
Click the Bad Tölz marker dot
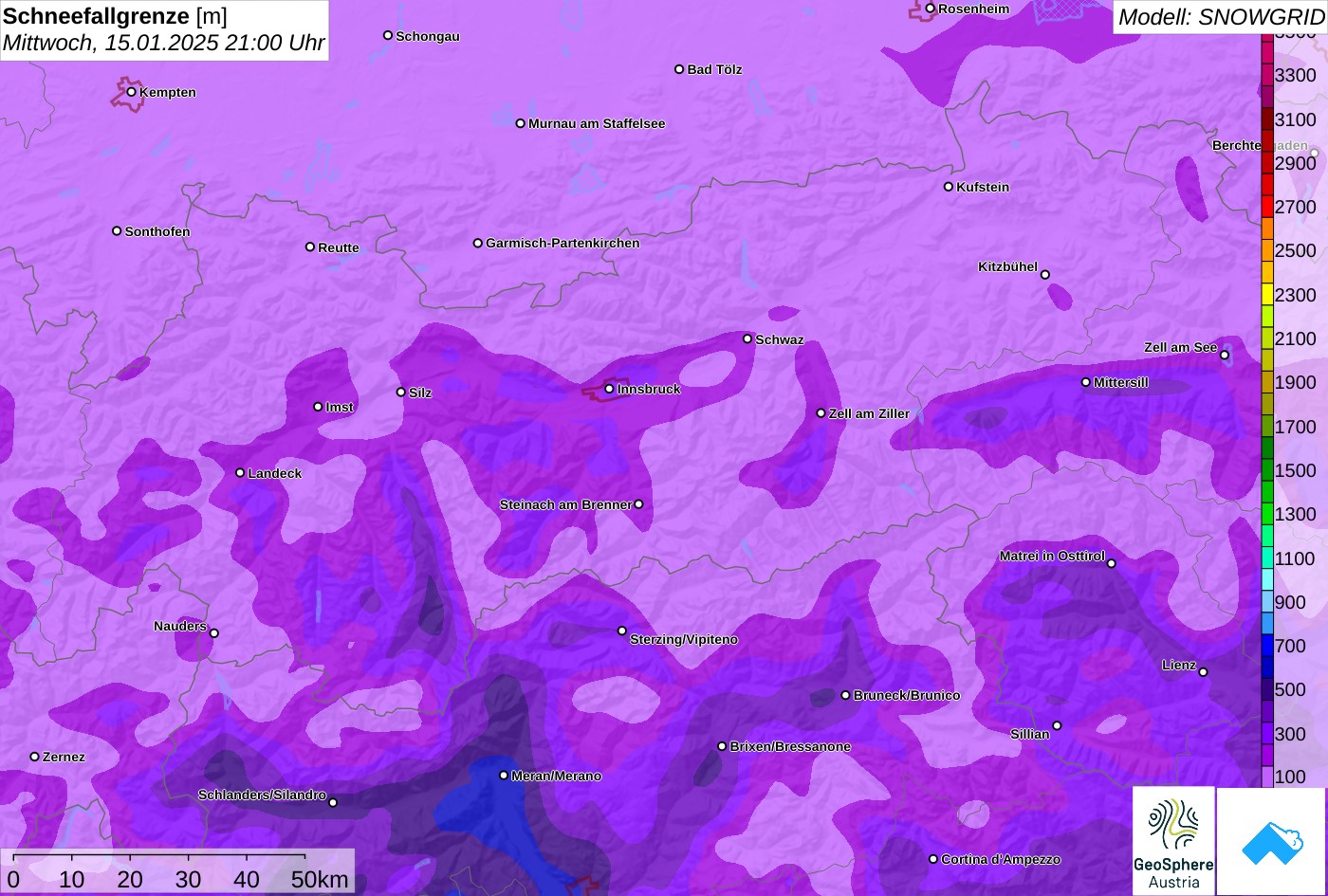[679, 69]
